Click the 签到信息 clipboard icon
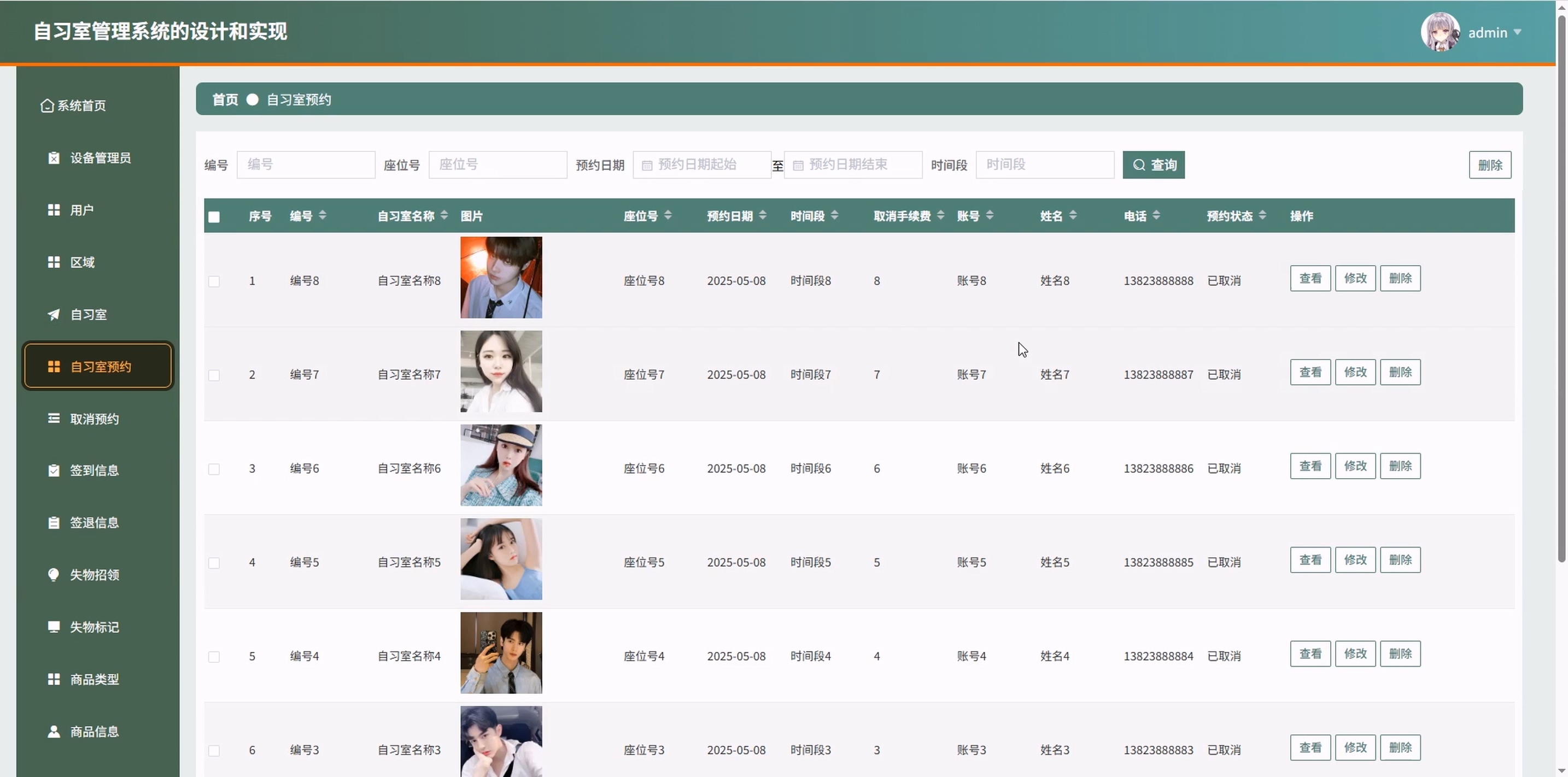The image size is (1568, 777). pyautogui.click(x=54, y=470)
